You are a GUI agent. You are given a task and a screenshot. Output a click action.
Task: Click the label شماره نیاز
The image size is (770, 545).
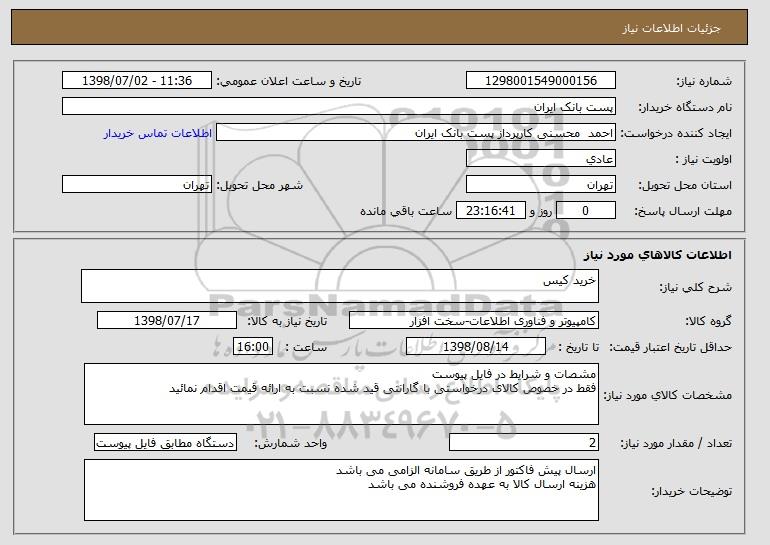704,81
